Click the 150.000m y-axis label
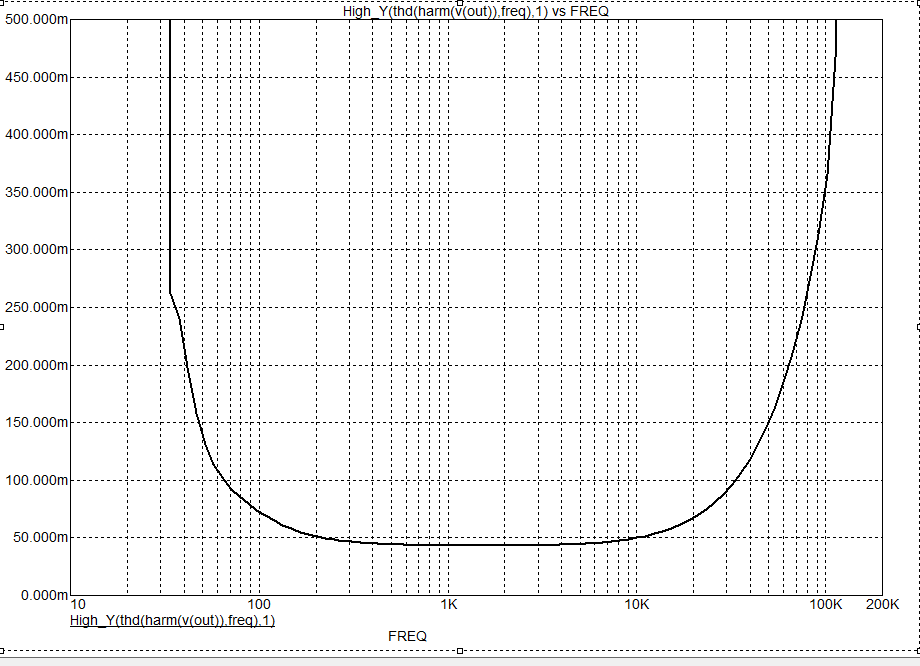The height and width of the screenshot is (666, 920). pos(36,422)
